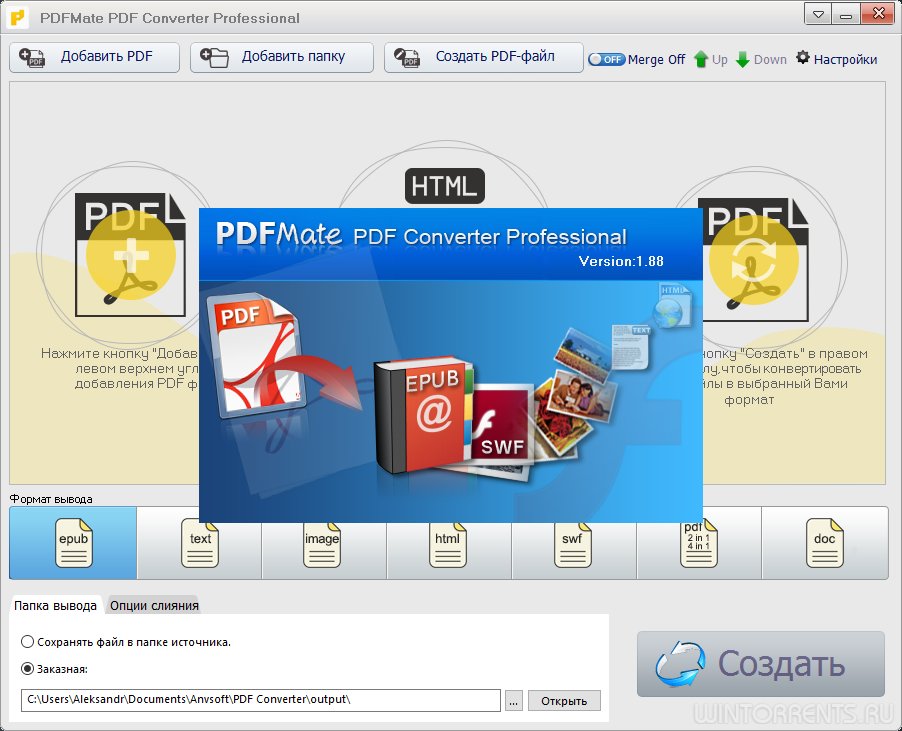902x731 pixels.
Task: Choose the text output format icon
Action: click(x=200, y=543)
